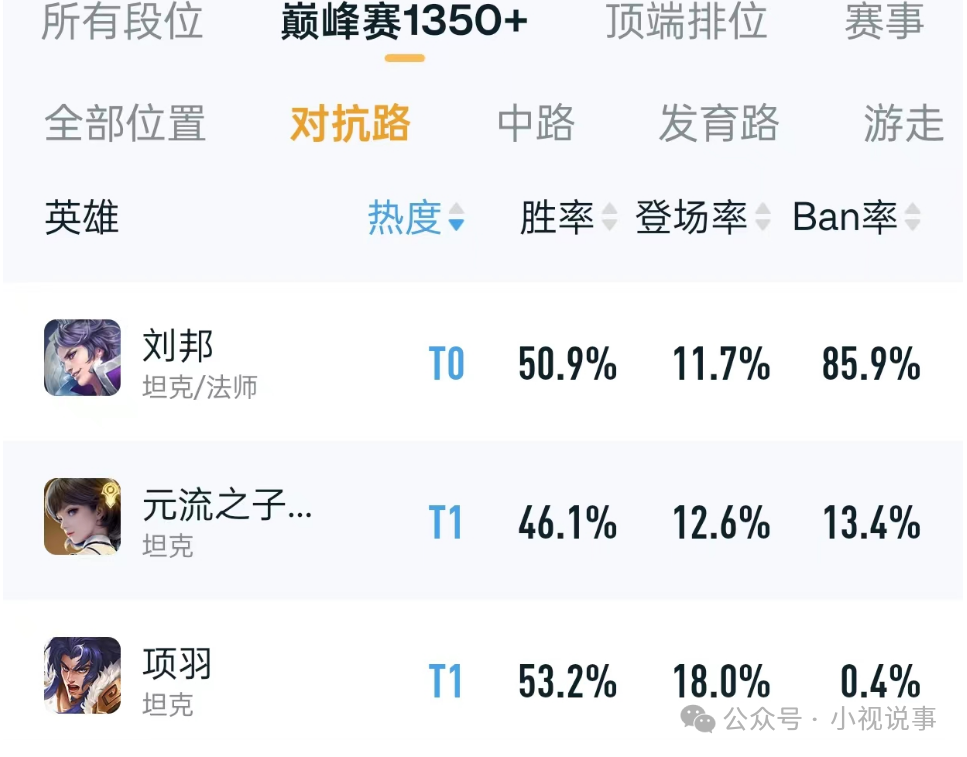The height and width of the screenshot is (757, 967).
Task: Open 刘邦 hero avatar
Action: pyautogui.click(x=83, y=357)
